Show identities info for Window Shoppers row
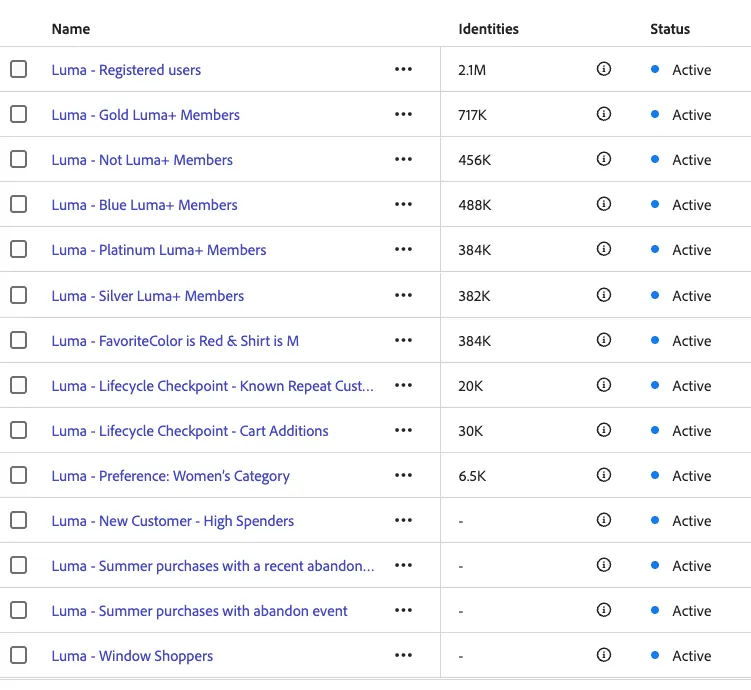This screenshot has height=690, width=751. click(x=603, y=655)
